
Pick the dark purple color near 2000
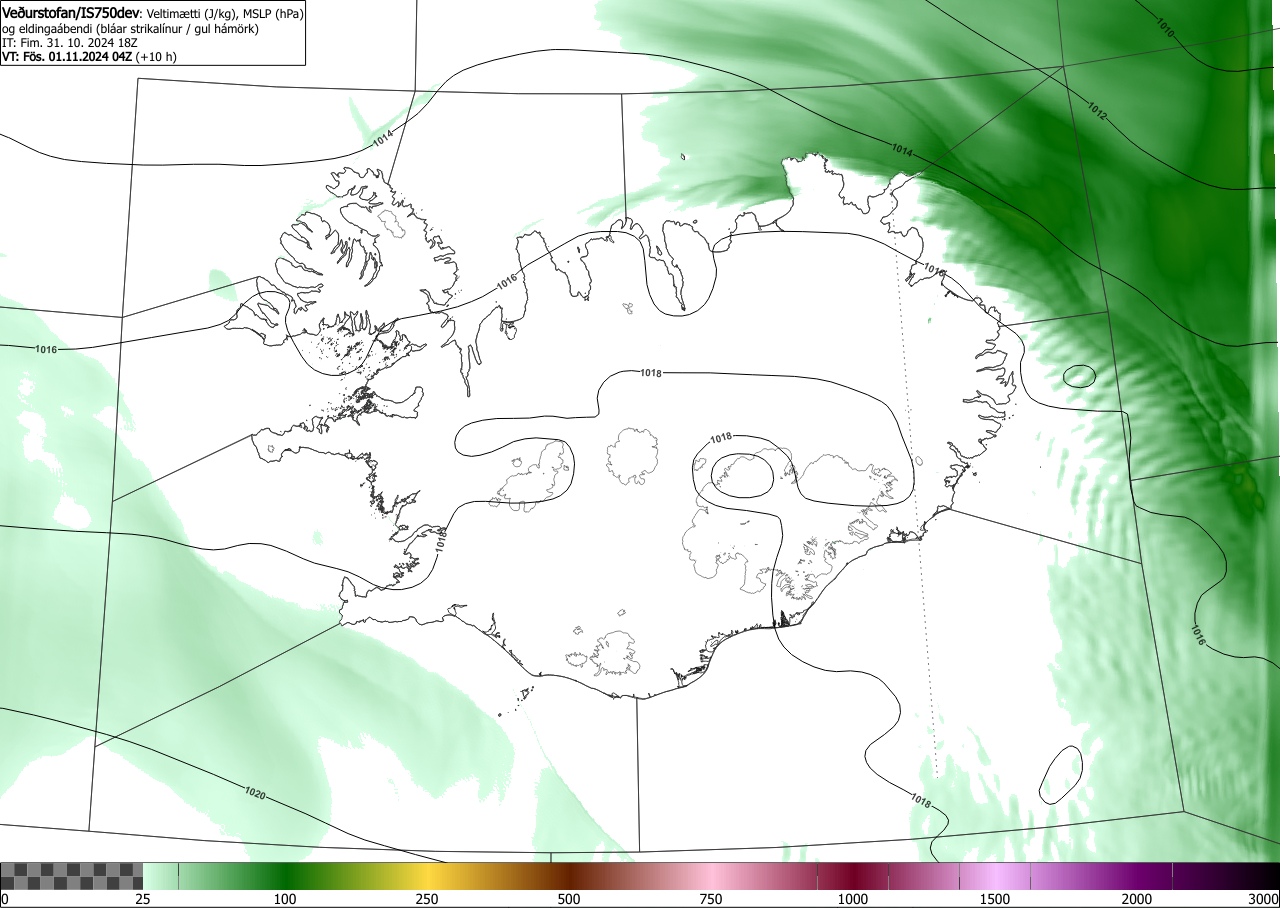pyautogui.click(x=1137, y=876)
